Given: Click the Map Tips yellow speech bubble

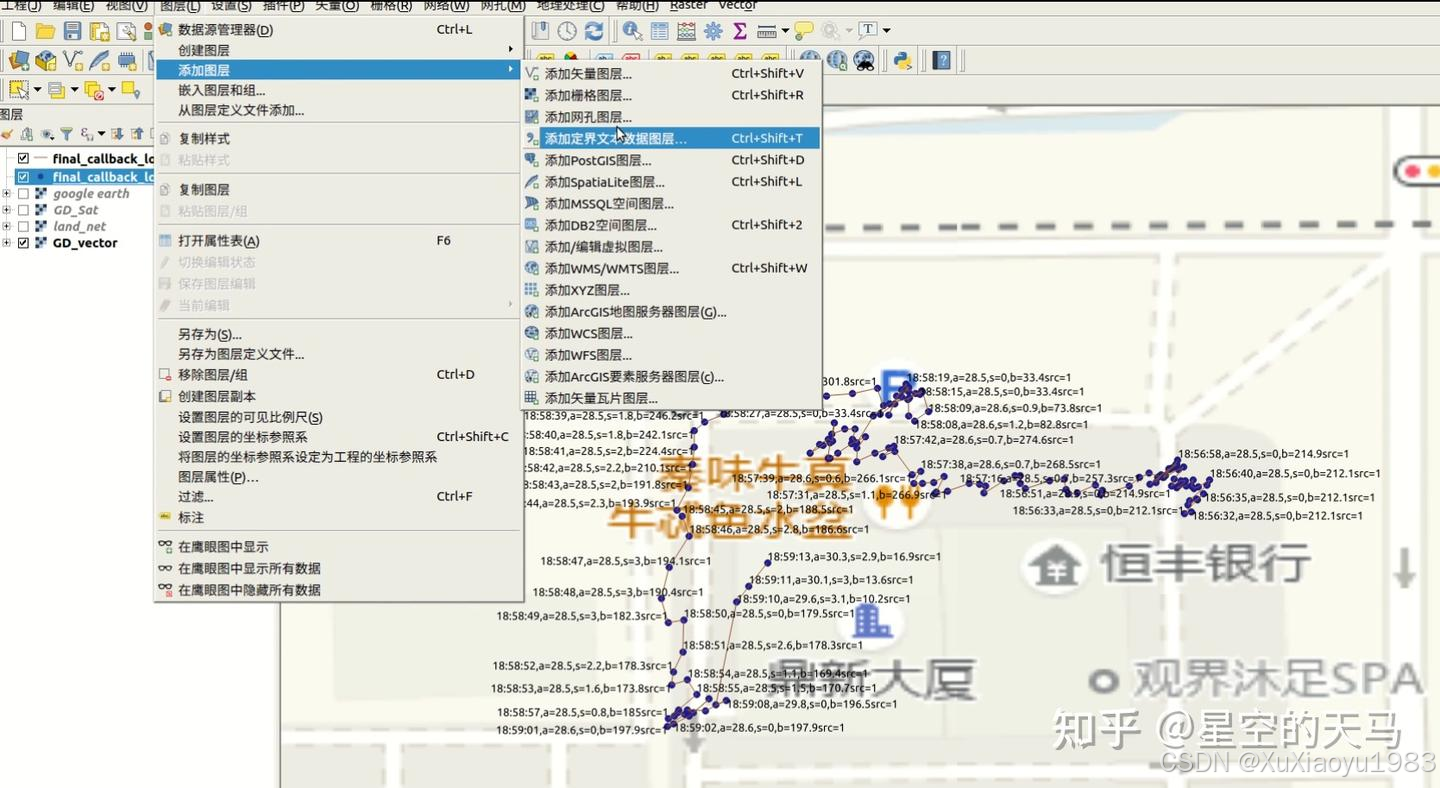Looking at the screenshot, I should [x=803, y=31].
